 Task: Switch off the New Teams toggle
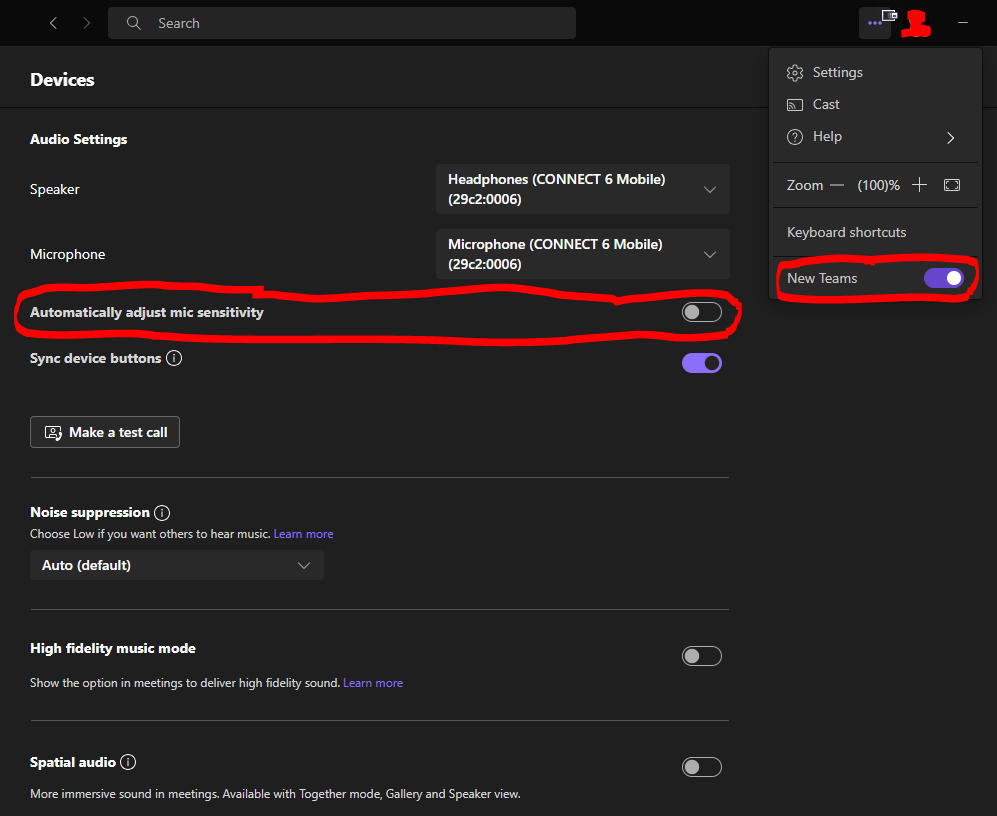click(944, 278)
